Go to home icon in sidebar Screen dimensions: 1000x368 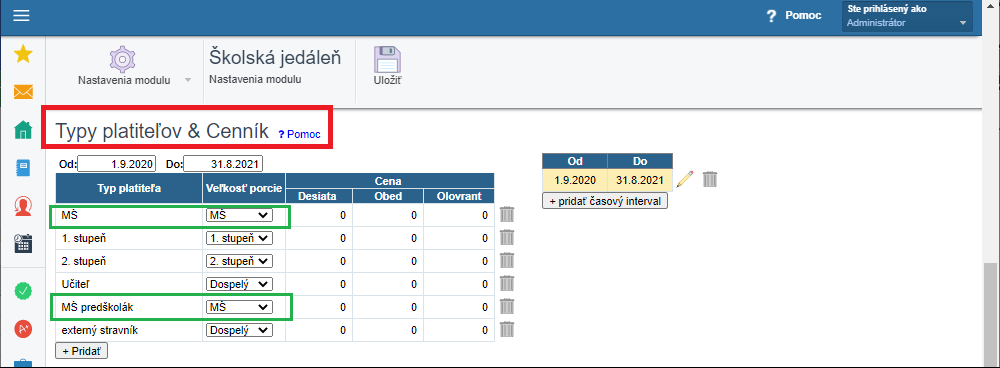[x=23, y=130]
